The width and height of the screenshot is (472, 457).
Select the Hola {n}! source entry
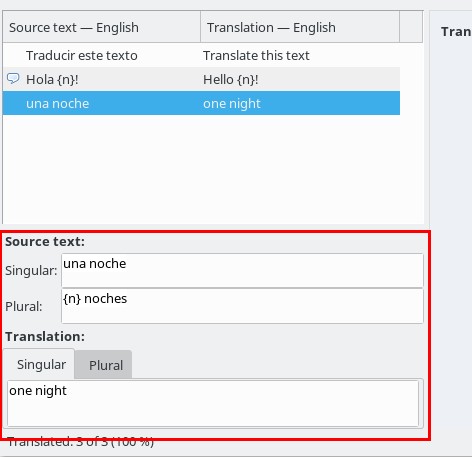coord(52,80)
